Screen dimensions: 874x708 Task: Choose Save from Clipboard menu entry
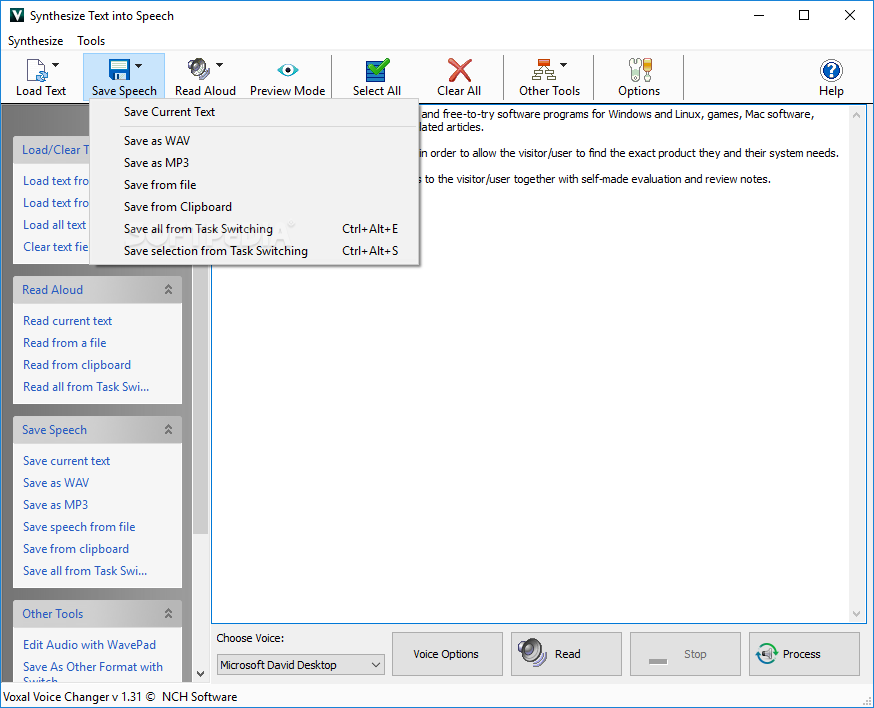254,207
